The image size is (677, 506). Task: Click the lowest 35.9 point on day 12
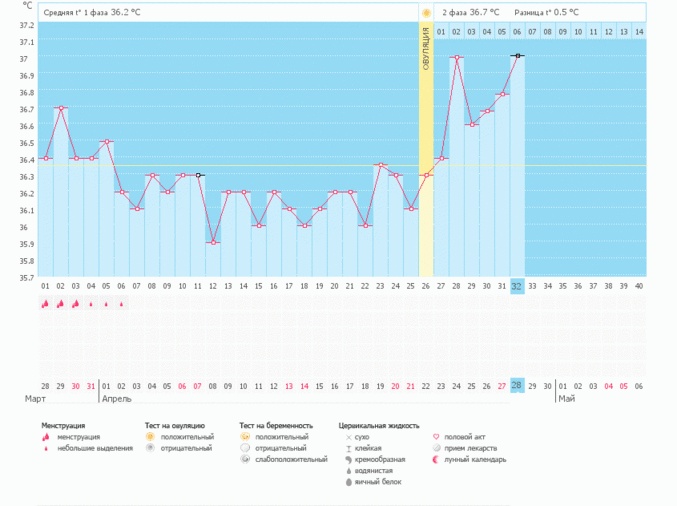(x=213, y=243)
